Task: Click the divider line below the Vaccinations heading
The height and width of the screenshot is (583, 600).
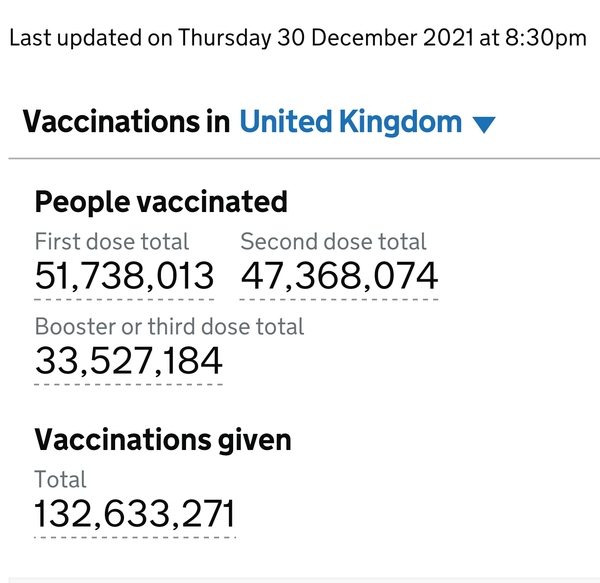Action: click(x=300, y=159)
